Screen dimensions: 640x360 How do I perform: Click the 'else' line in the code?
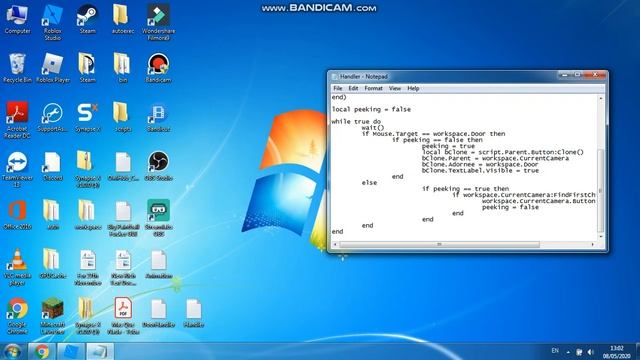[369, 183]
